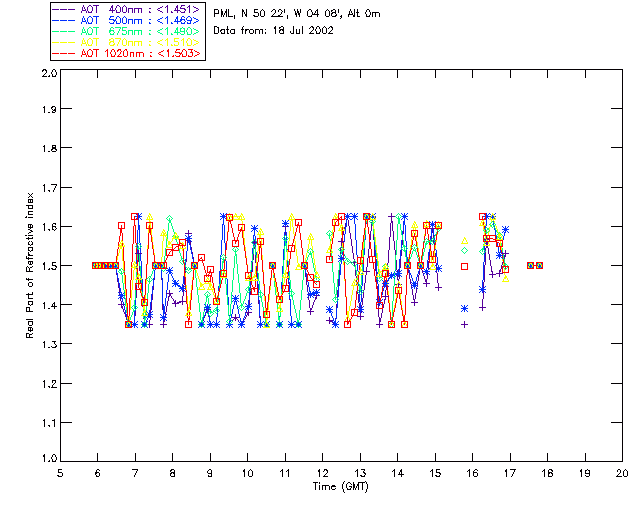Click the isolated blue asterisk marker near 15.8 hours

pos(464,309)
